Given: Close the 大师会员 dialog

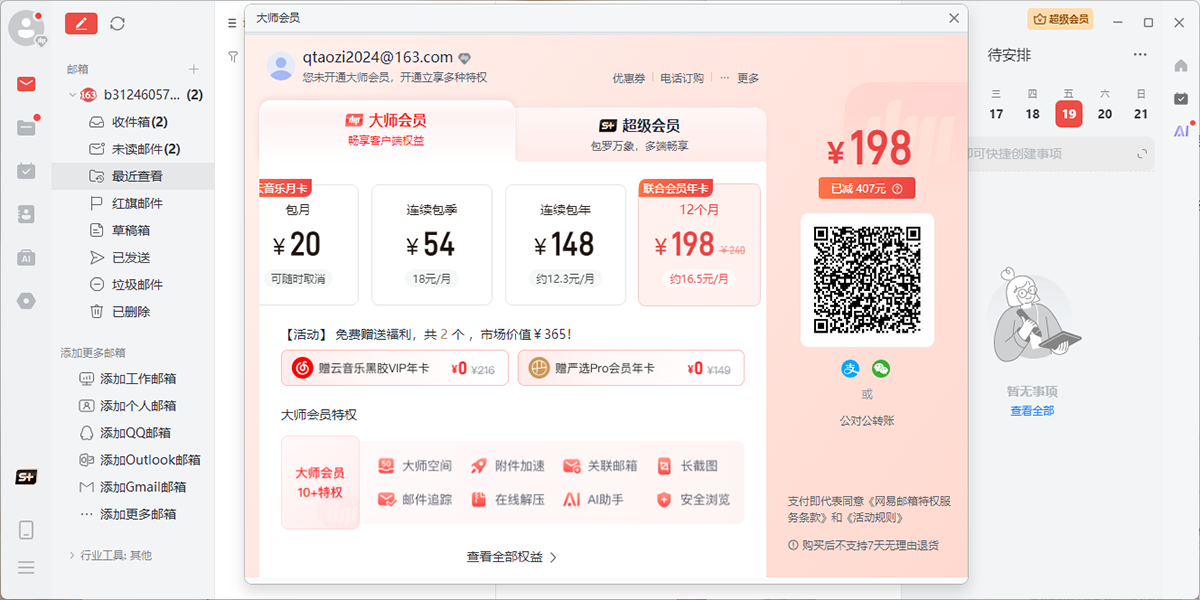Looking at the screenshot, I should (953, 18).
